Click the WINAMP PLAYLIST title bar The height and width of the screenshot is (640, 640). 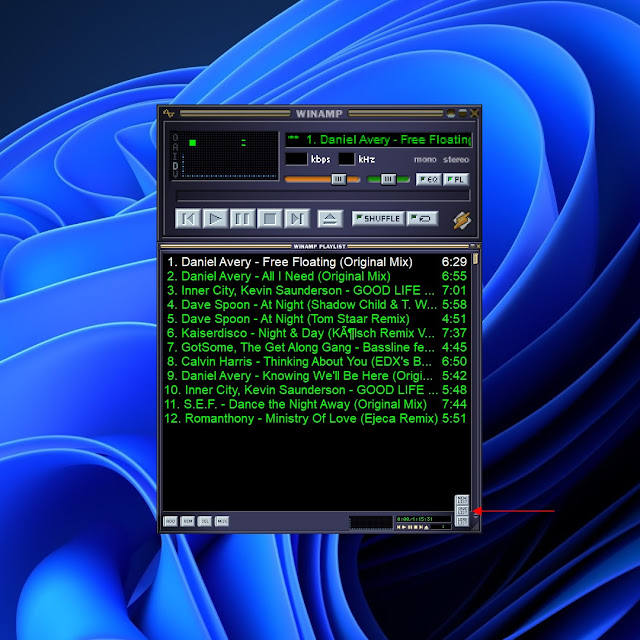pos(320,246)
